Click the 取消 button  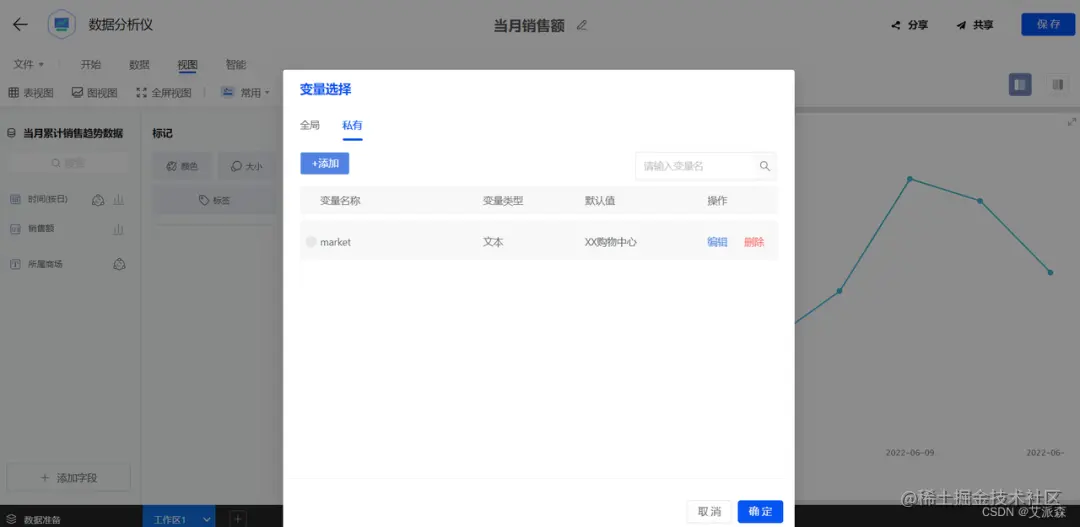(x=709, y=511)
